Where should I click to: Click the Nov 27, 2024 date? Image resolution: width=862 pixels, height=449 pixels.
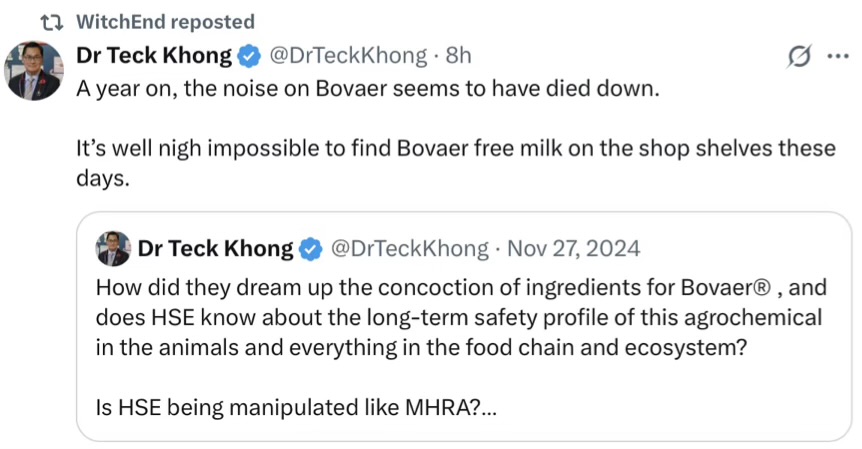pyautogui.click(x=574, y=248)
